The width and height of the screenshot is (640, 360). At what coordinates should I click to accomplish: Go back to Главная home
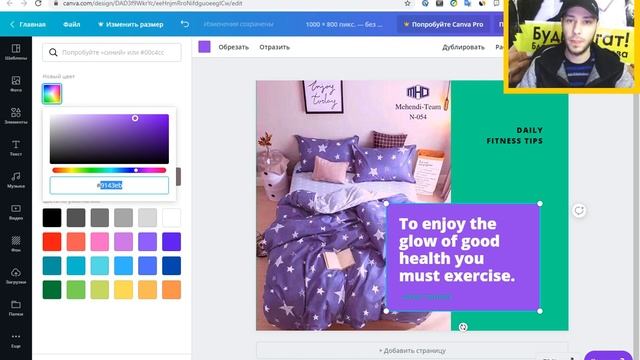tap(28, 24)
